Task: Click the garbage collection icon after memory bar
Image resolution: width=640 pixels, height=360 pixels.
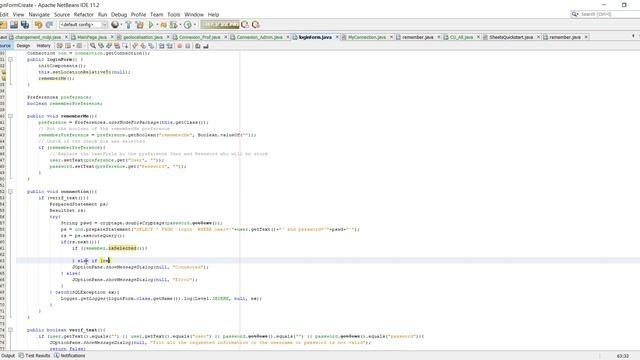Action: [245, 25]
